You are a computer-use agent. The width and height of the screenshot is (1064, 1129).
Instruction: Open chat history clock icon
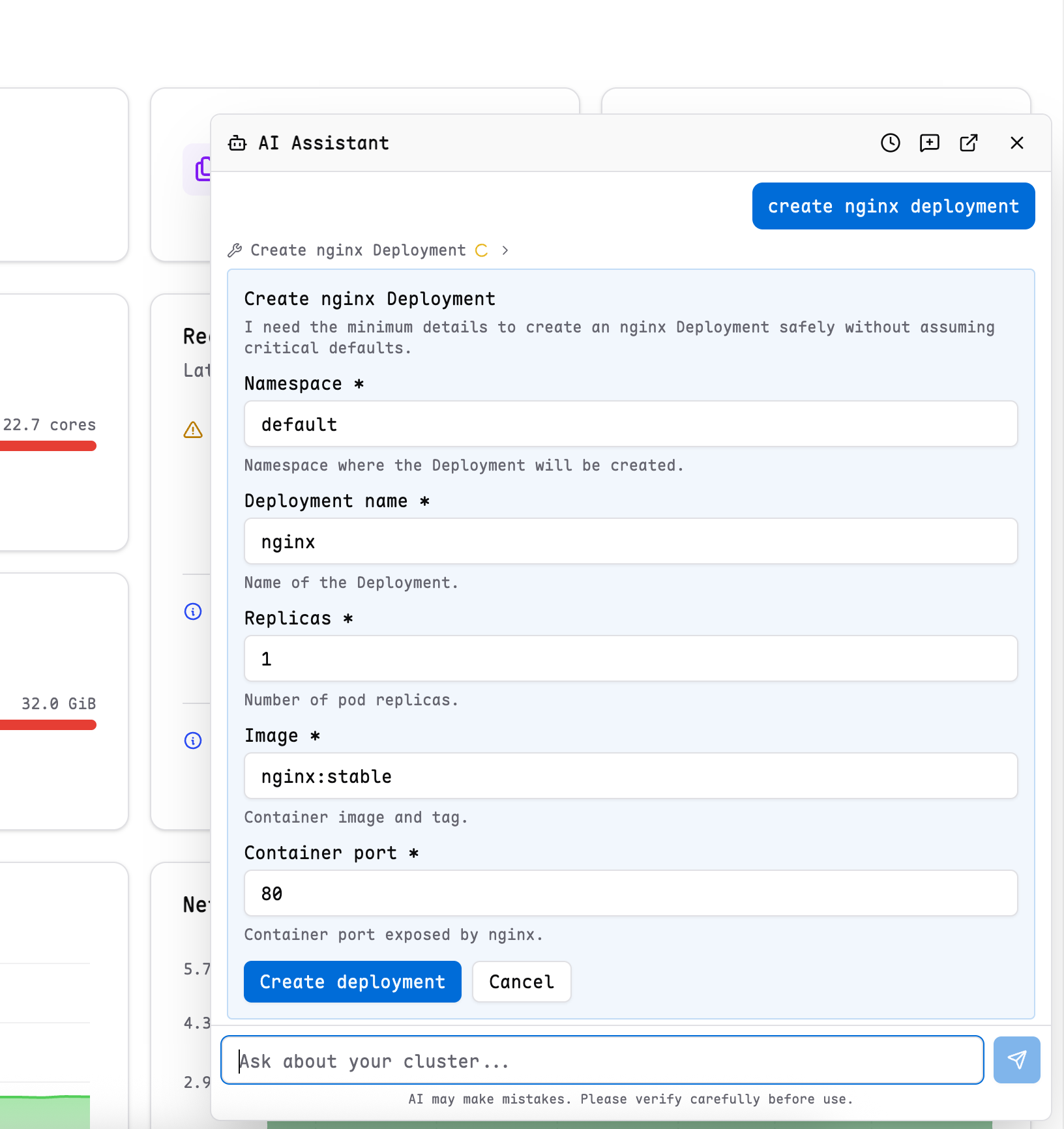pos(890,143)
